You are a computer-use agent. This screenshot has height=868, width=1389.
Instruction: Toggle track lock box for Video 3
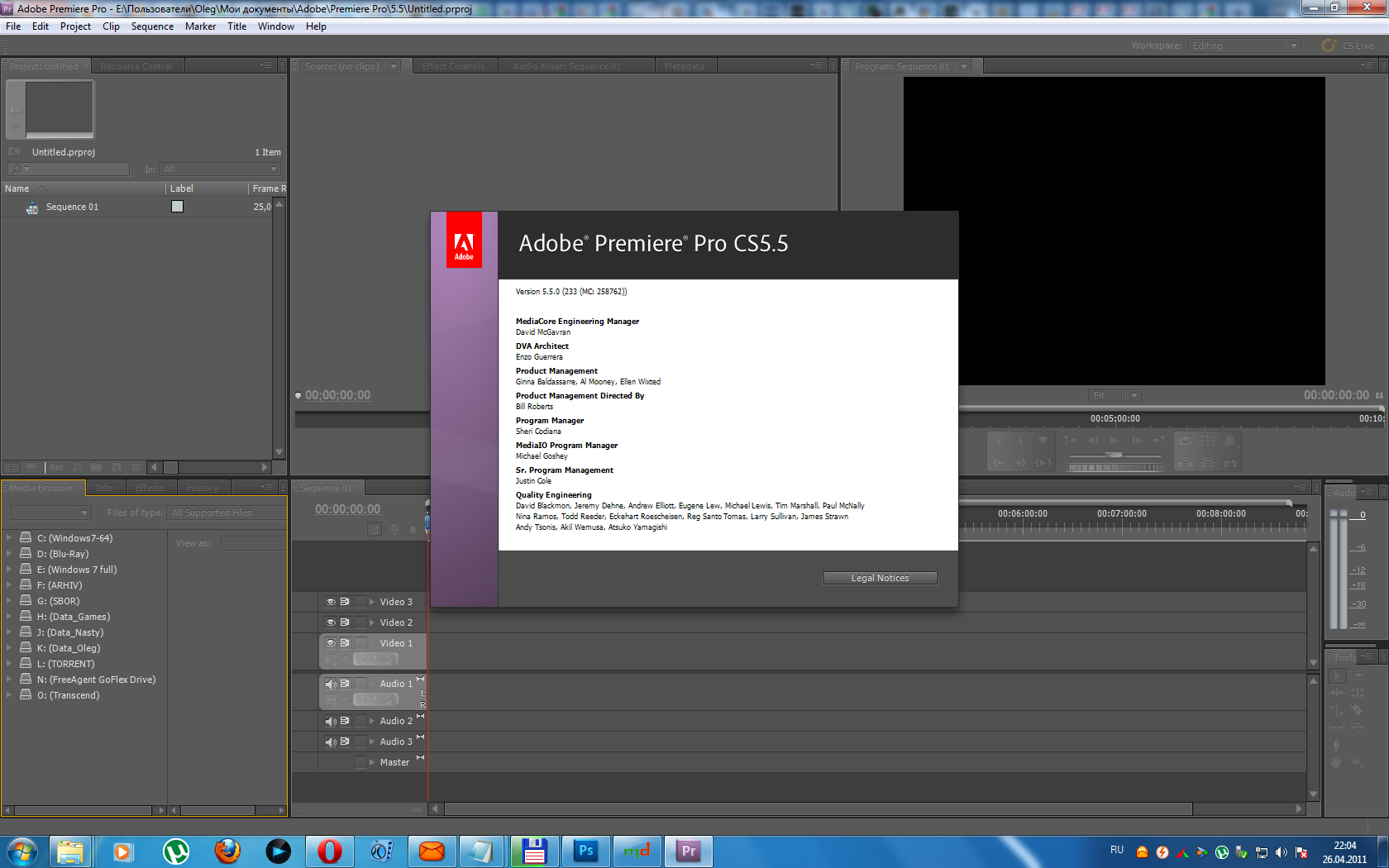[360, 602]
